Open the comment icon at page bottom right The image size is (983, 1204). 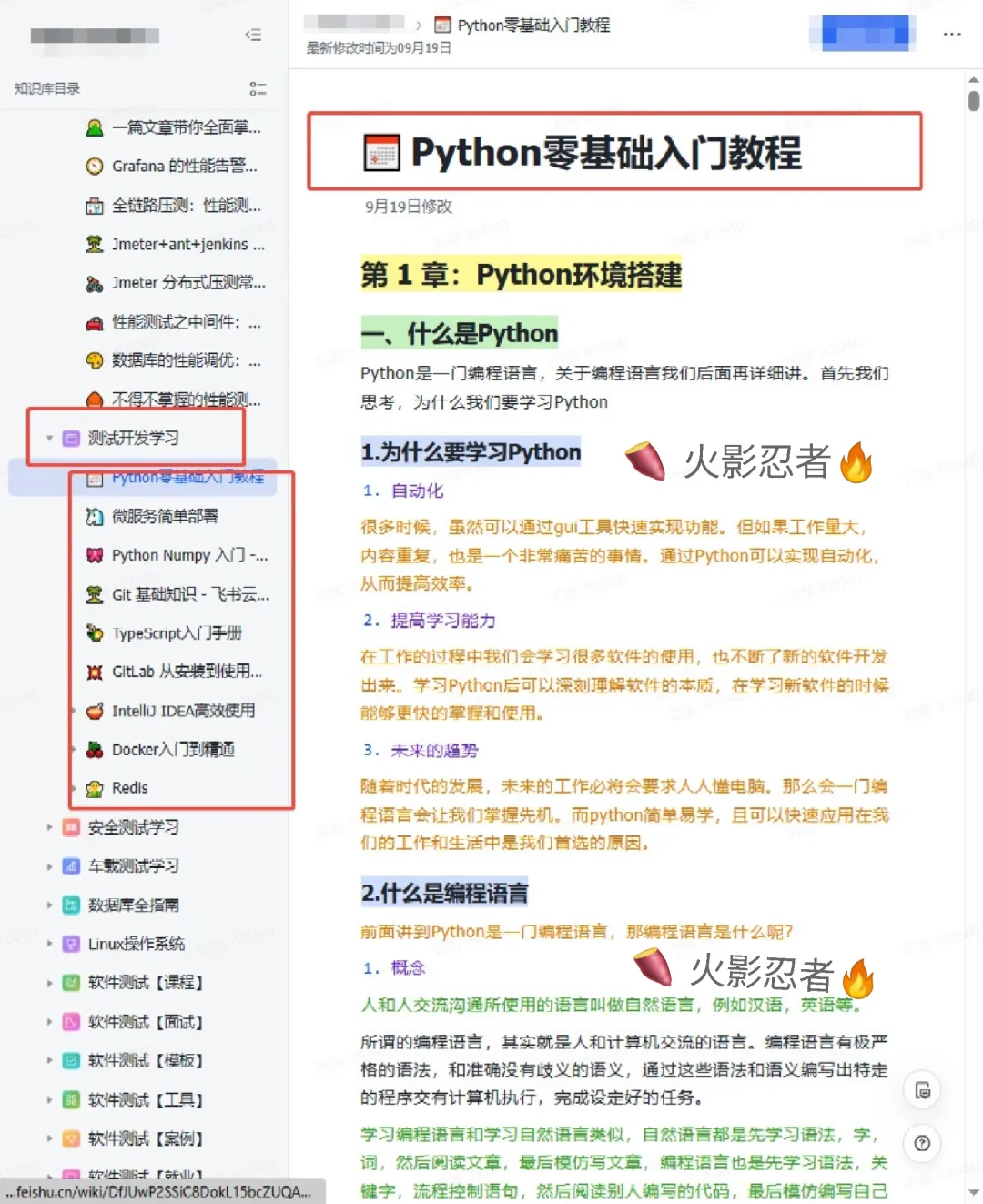923,1089
